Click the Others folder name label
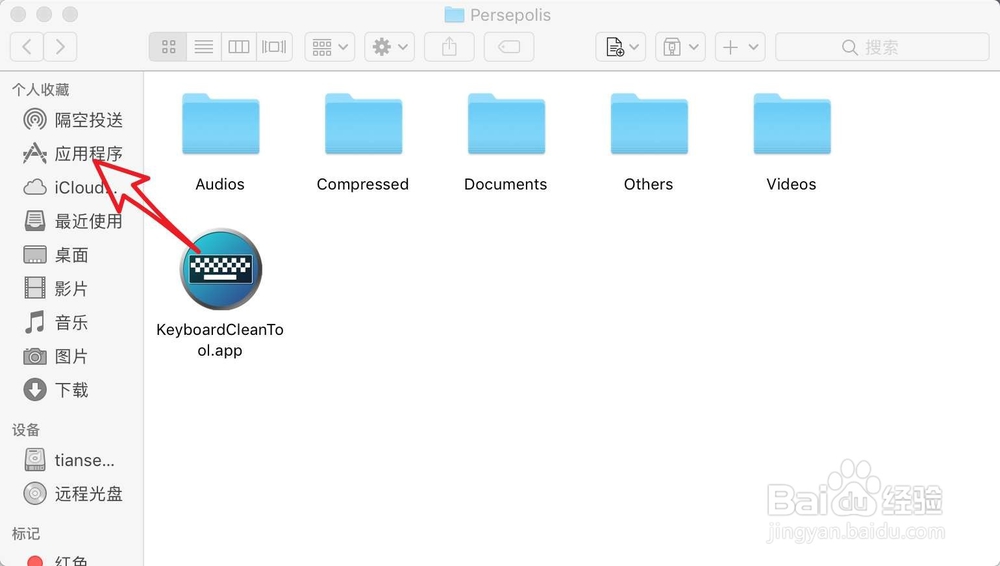The height and width of the screenshot is (566, 1000). (649, 184)
